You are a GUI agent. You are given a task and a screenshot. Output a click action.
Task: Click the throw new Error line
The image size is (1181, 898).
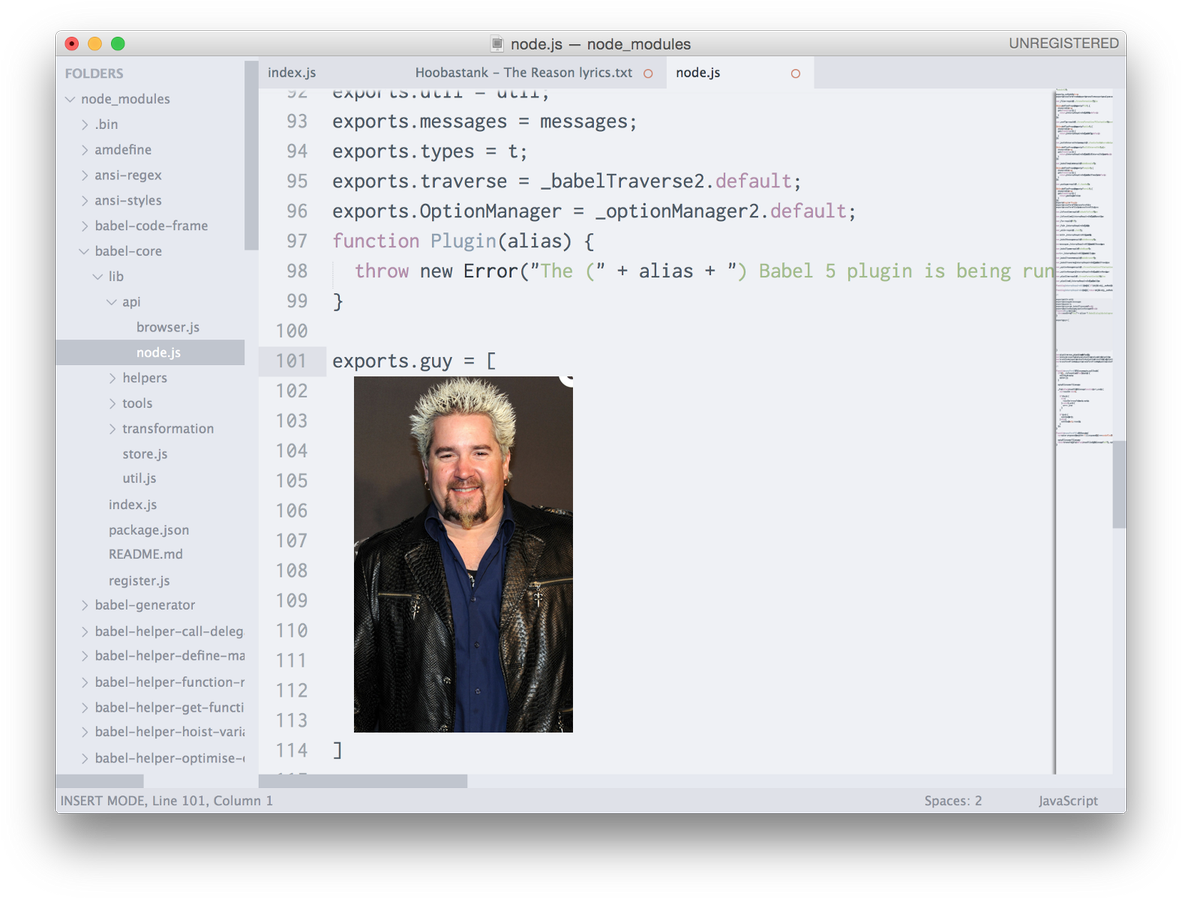tap(704, 271)
